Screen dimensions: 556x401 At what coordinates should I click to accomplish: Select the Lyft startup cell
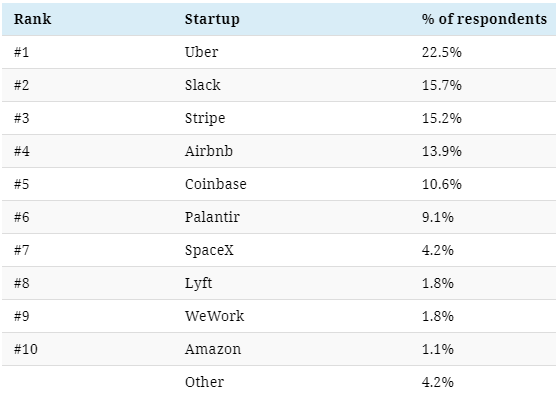point(198,283)
